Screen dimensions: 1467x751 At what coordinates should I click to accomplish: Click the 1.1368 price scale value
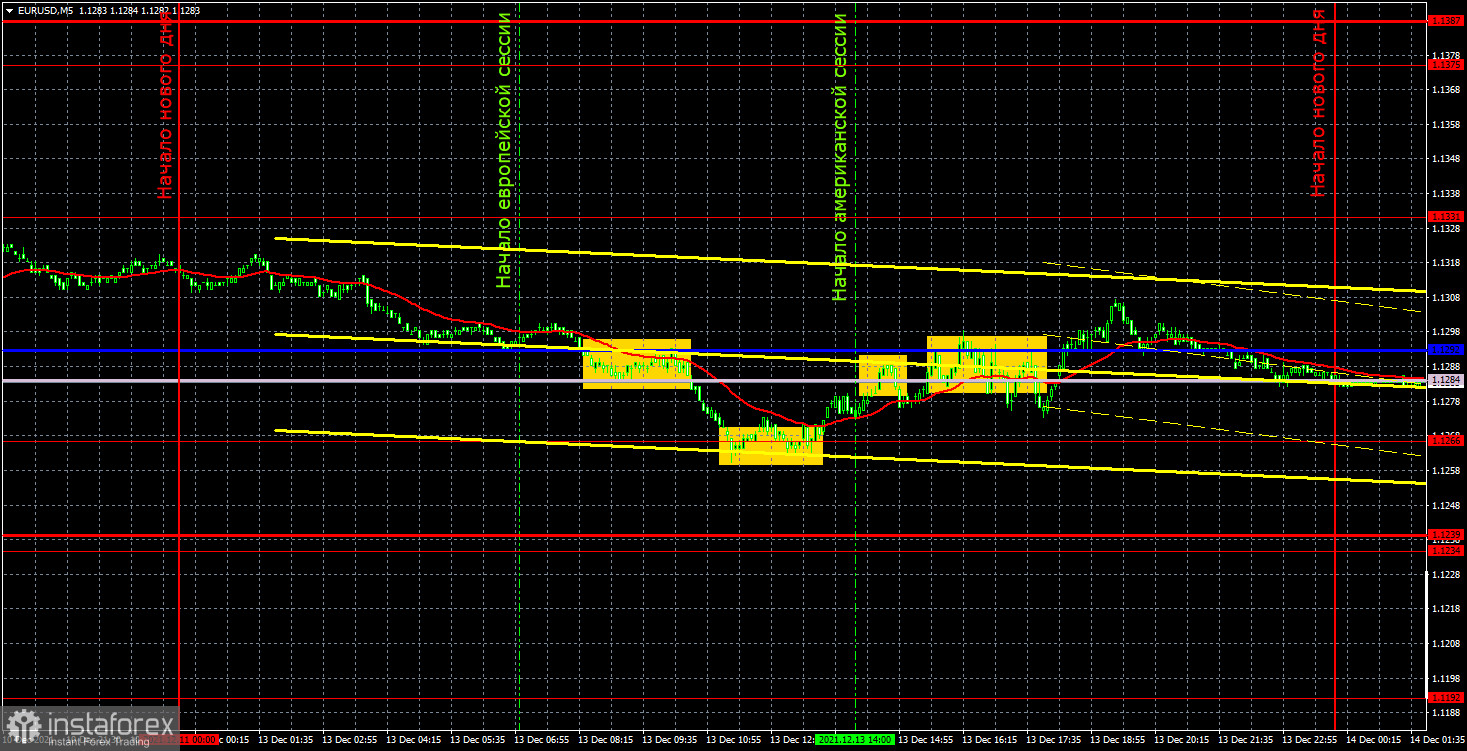[x=1446, y=90]
